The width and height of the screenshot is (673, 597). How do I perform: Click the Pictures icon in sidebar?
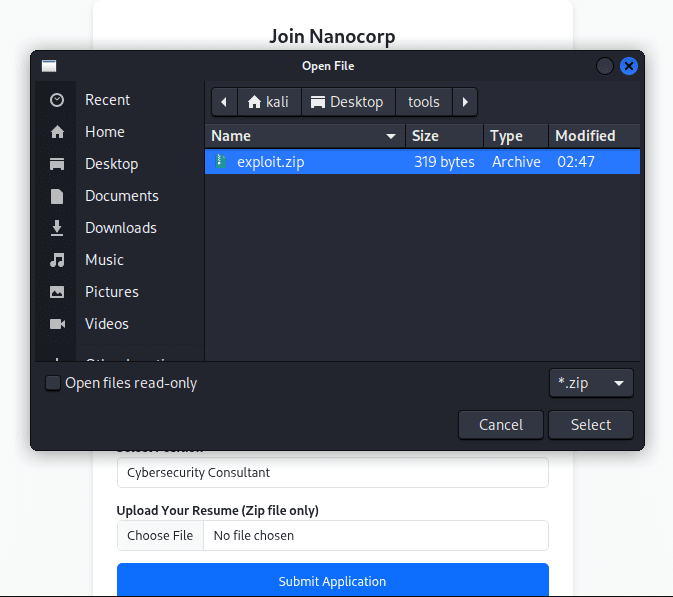[x=57, y=292]
